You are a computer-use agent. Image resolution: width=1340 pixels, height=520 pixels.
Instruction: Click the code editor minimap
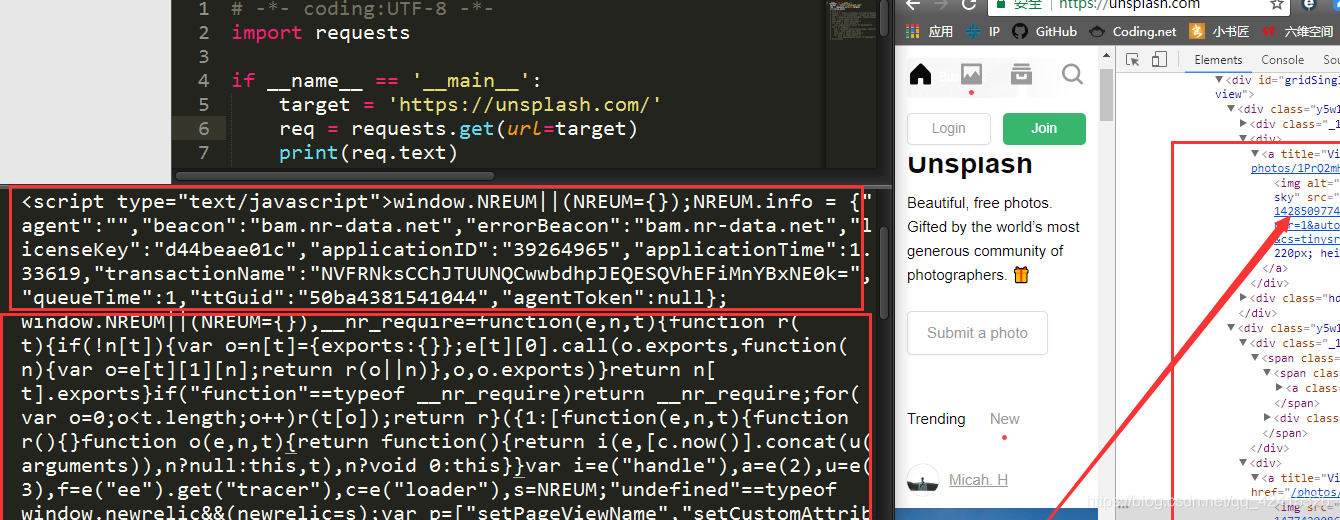(x=849, y=20)
